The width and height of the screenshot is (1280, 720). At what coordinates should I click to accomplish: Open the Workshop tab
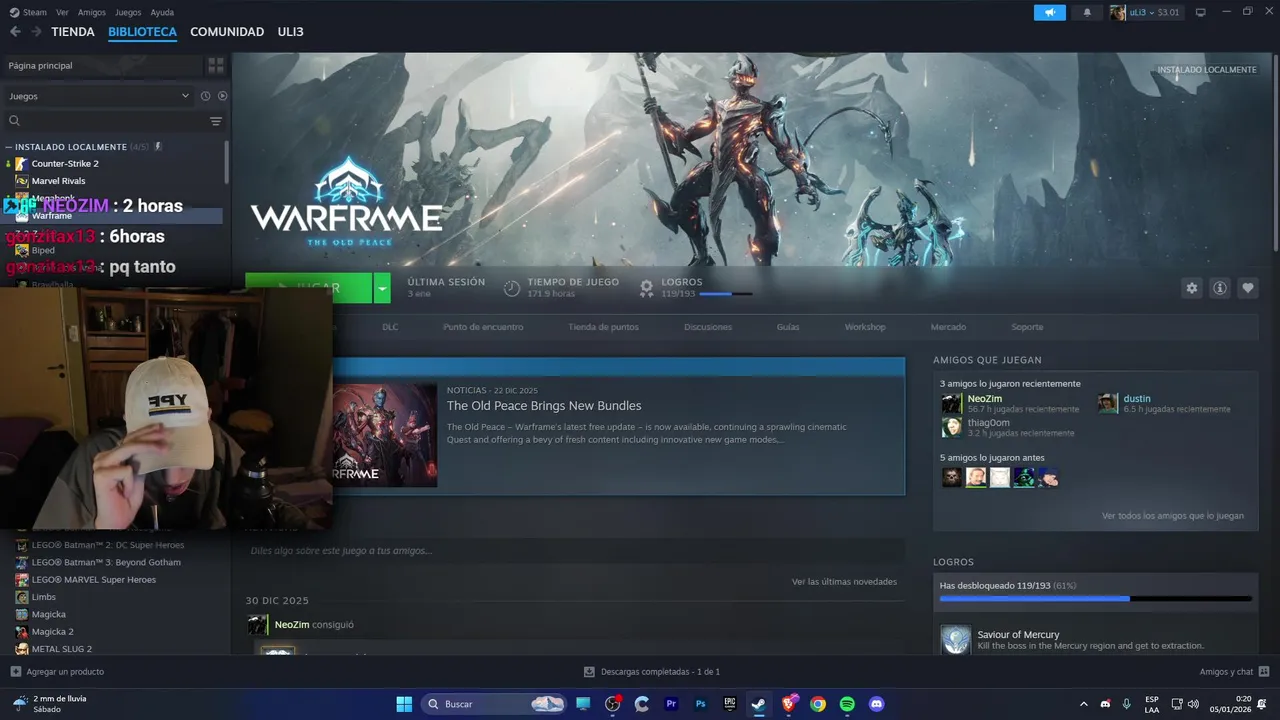pyautogui.click(x=865, y=327)
